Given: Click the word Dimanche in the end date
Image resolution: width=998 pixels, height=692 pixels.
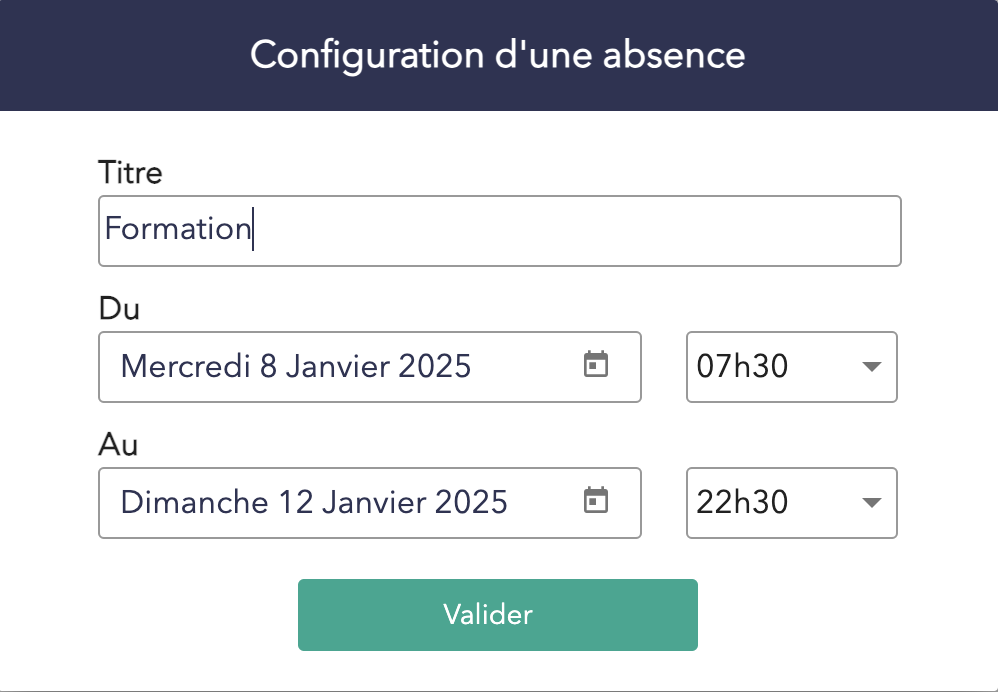Looking at the screenshot, I should click(x=194, y=501).
